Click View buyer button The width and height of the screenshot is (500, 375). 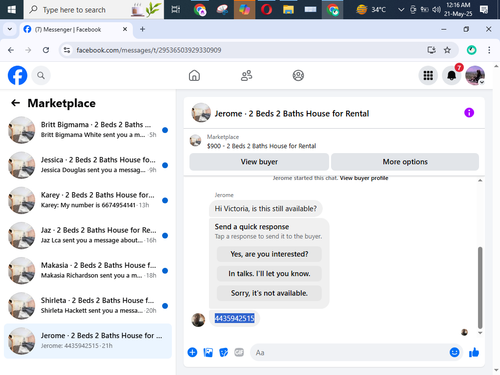[259, 162]
